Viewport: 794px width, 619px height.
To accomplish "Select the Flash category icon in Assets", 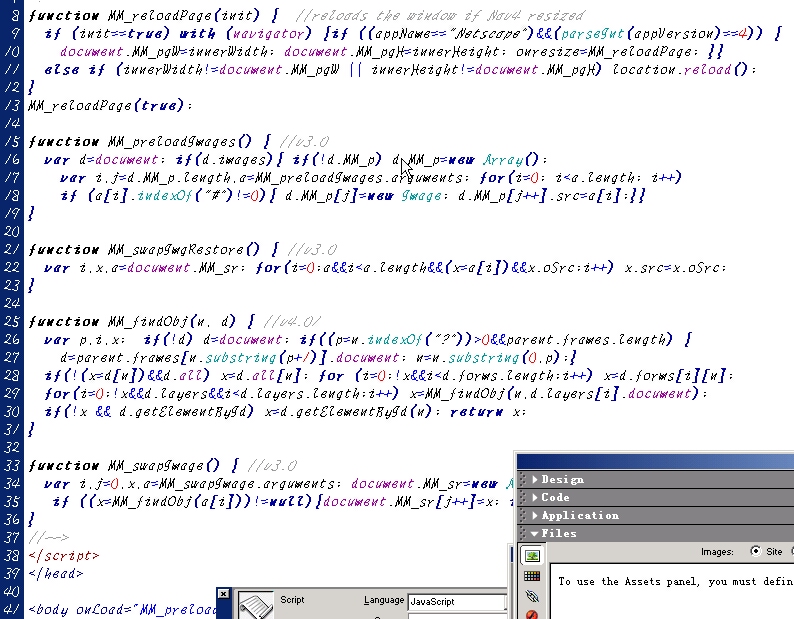I will click(532, 614).
